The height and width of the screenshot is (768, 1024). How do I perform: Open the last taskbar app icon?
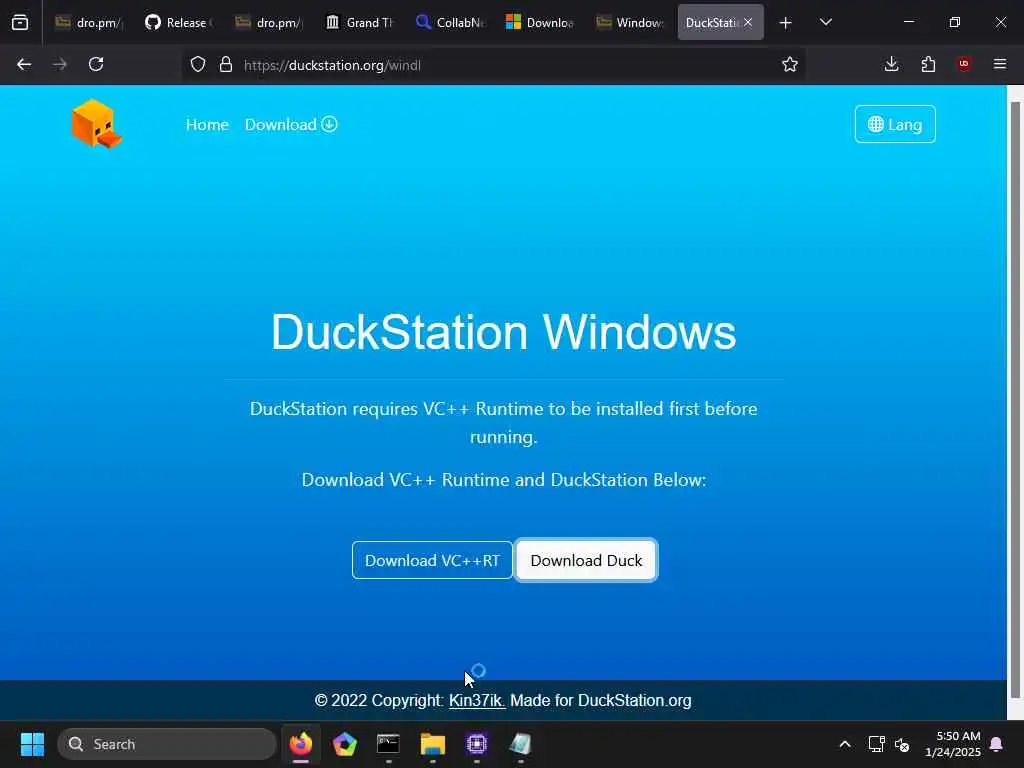pos(520,744)
